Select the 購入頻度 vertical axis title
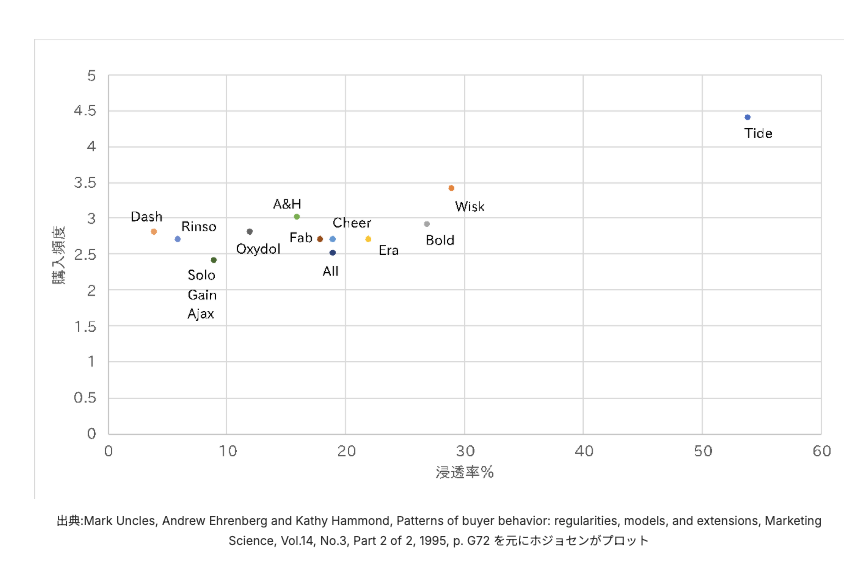 tap(60, 255)
